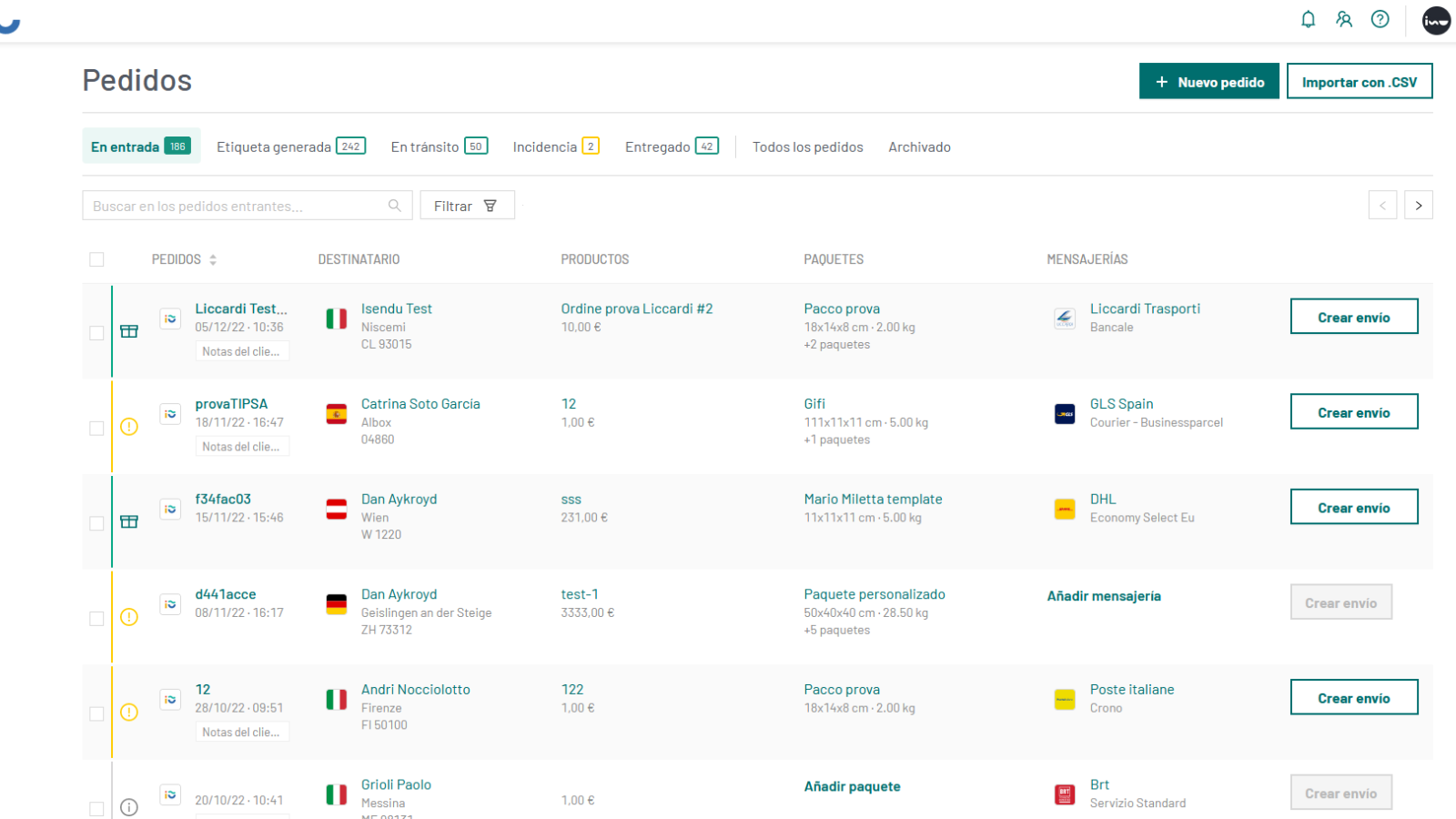Open the Isendu Test recipient
Screen dimensions: 1456x819
397,309
